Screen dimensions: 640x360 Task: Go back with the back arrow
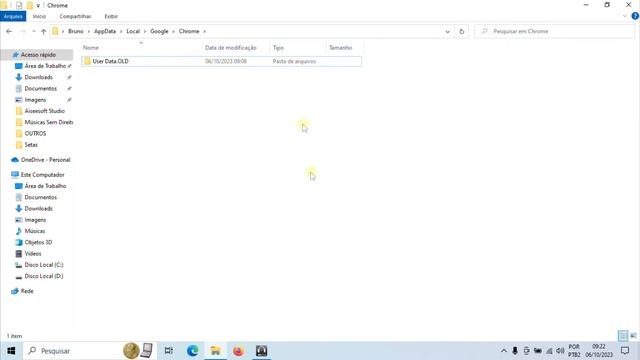pos(9,31)
